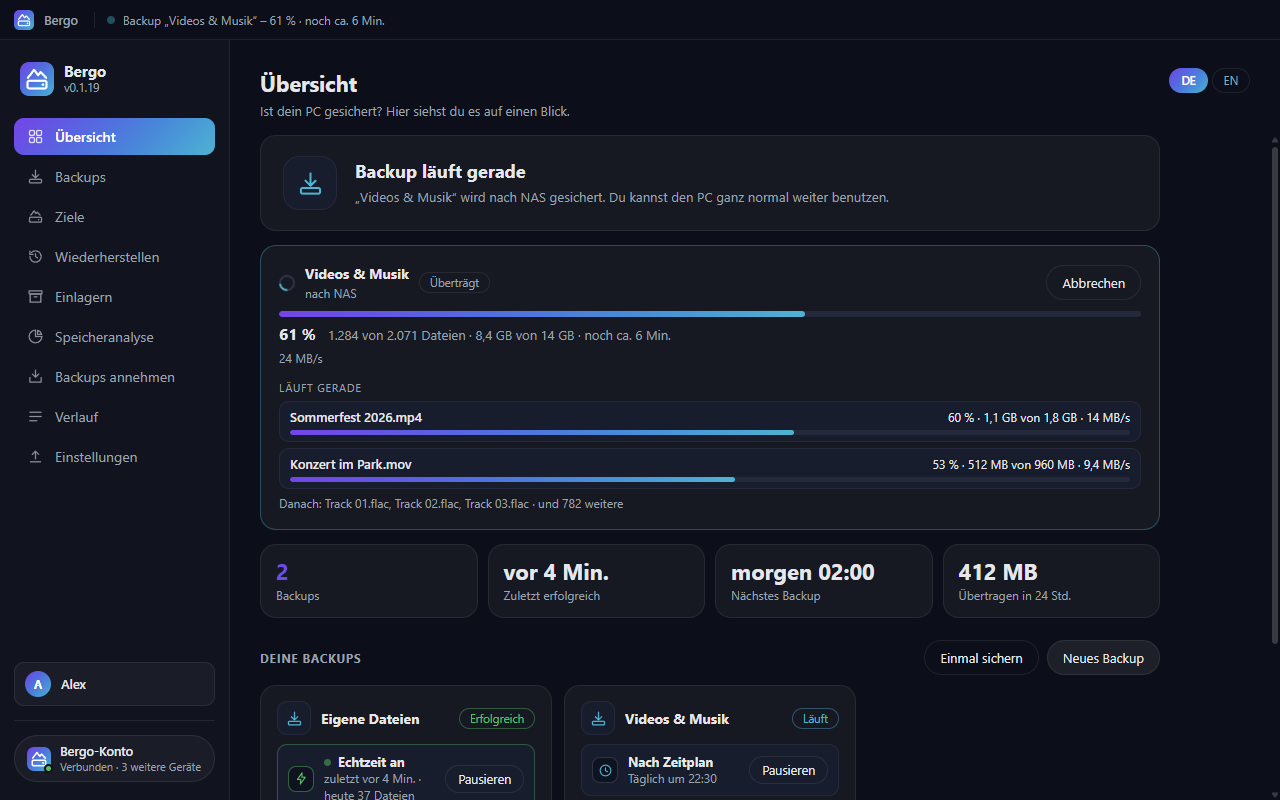Click the Neues Backup button
1280x800 pixels.
(x=1103, y=658)
